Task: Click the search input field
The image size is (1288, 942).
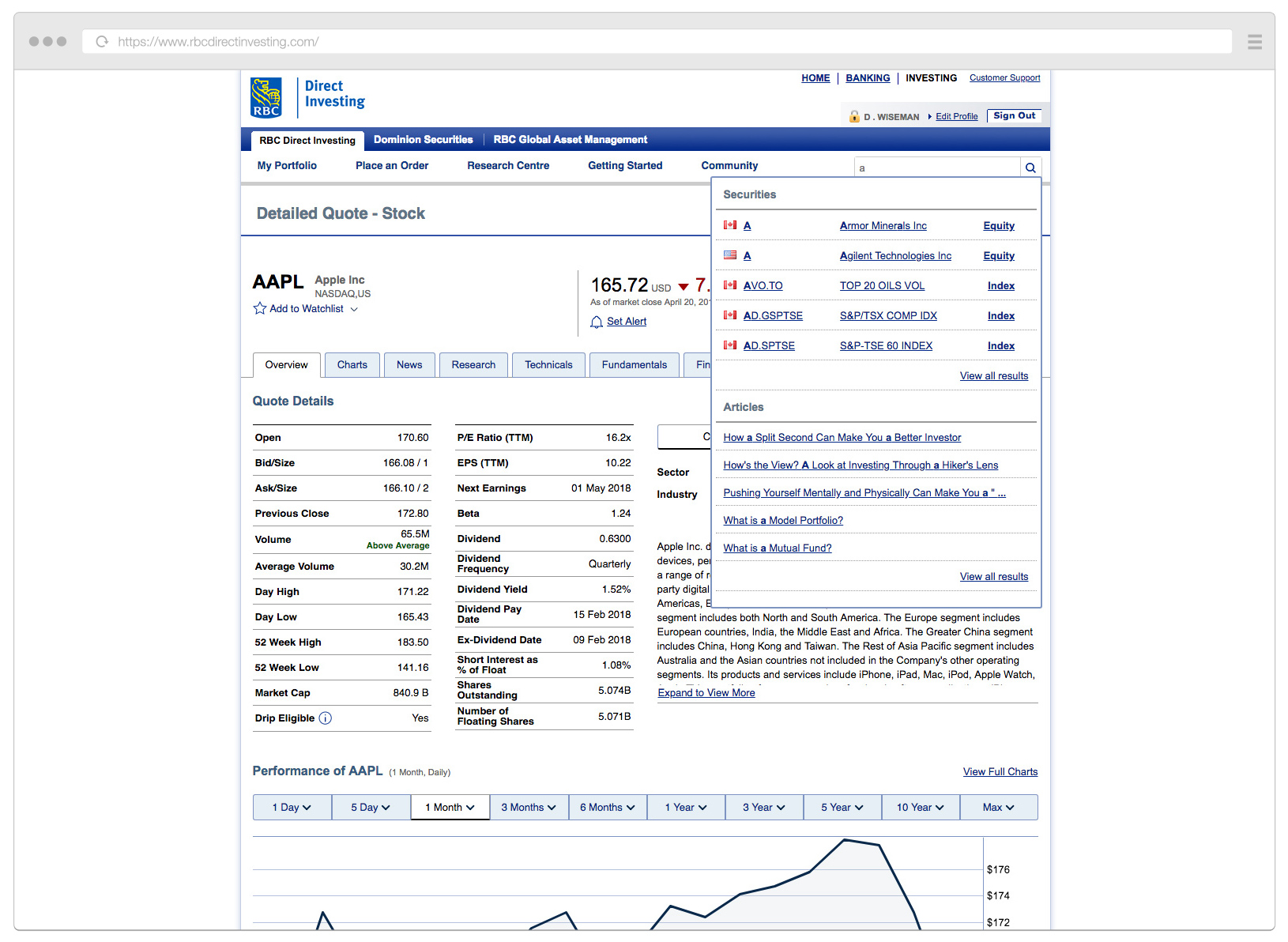Action: tap(937, 168)
